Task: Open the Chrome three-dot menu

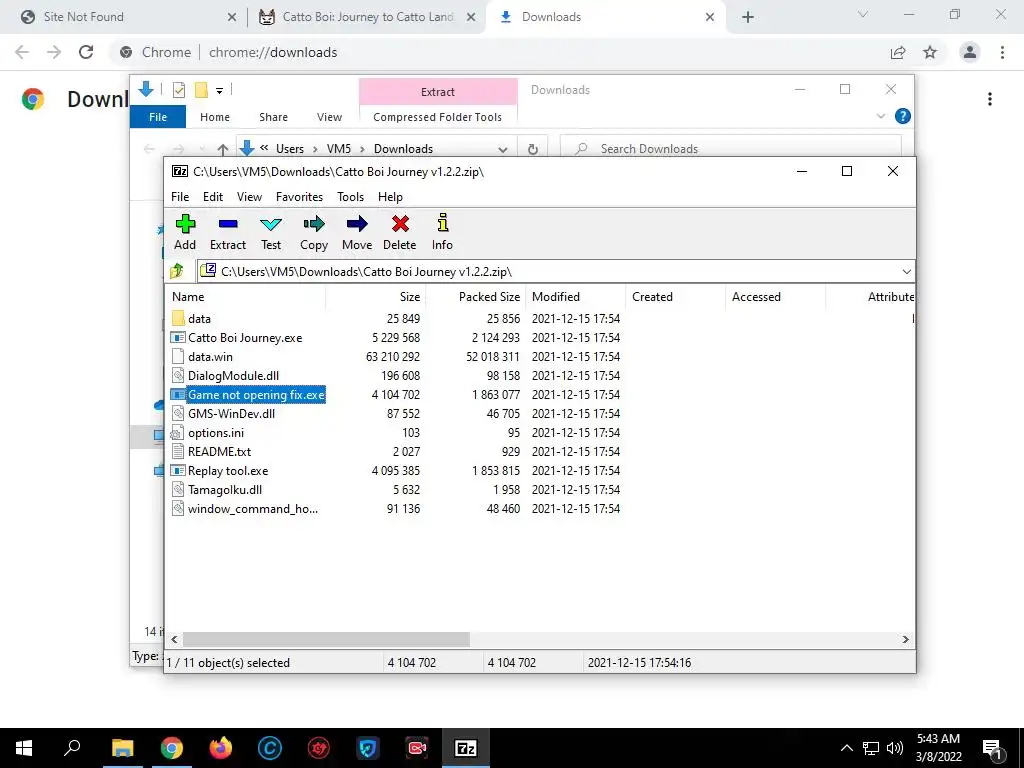Action: tap(1002, 52)
